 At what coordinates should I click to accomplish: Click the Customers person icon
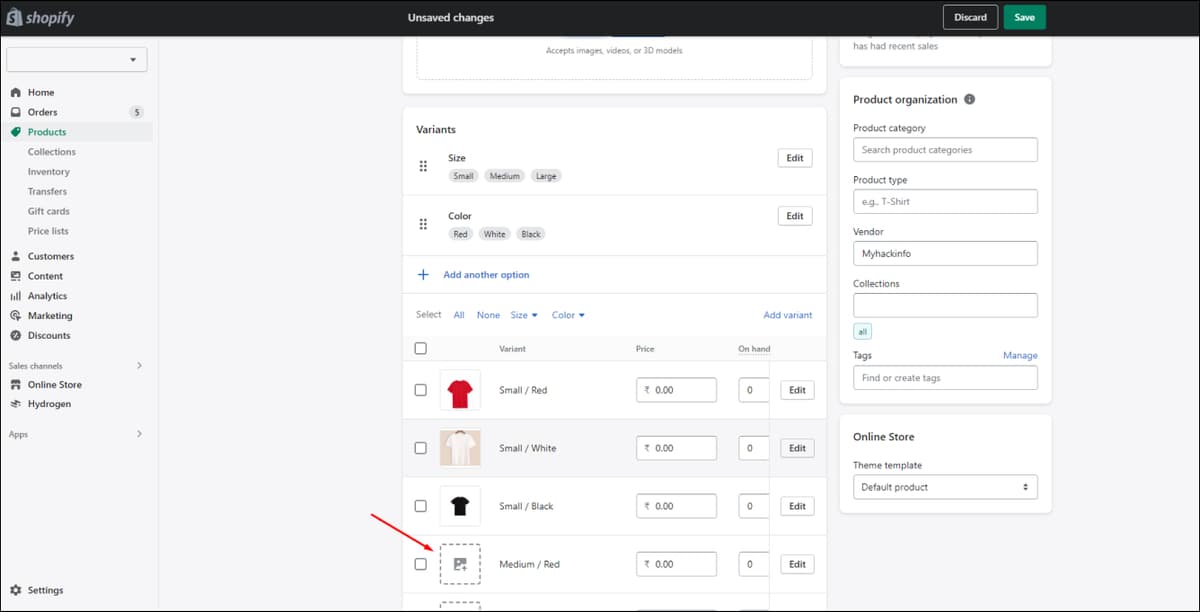(15, 256)
